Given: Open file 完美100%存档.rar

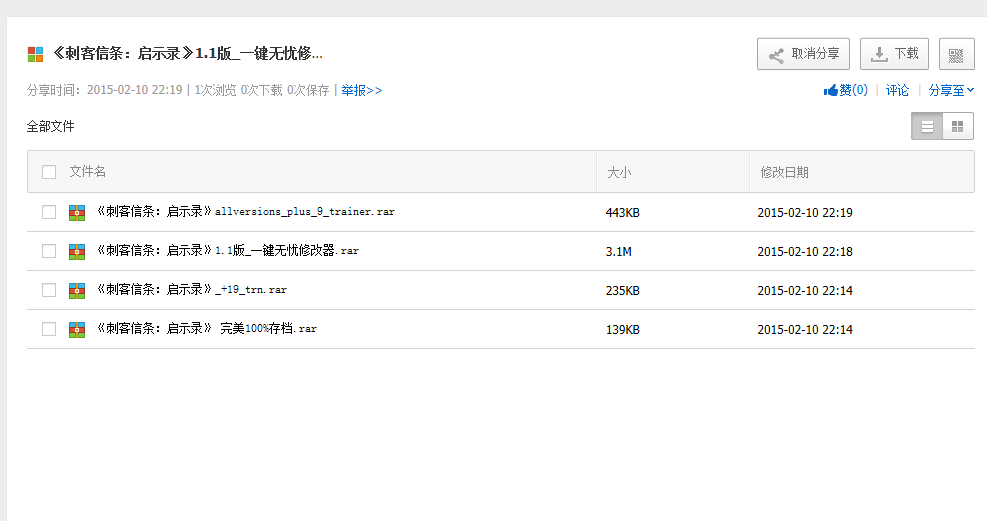Looking at the screenshot, I should [x=206, y=328].
